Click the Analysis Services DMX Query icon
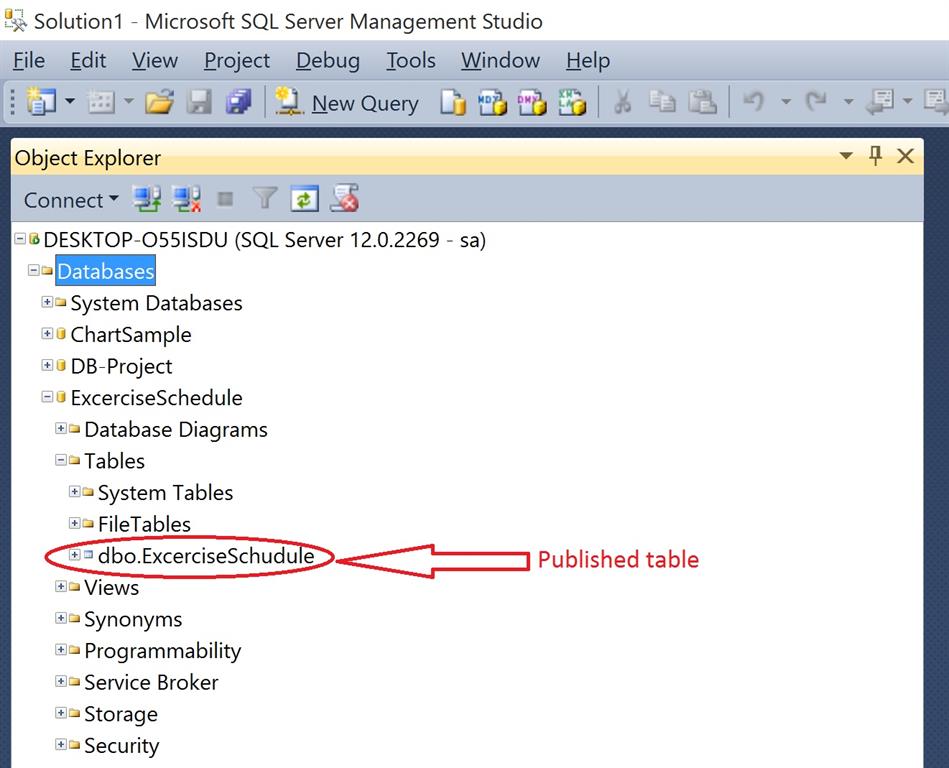 (x=532, y=102)
